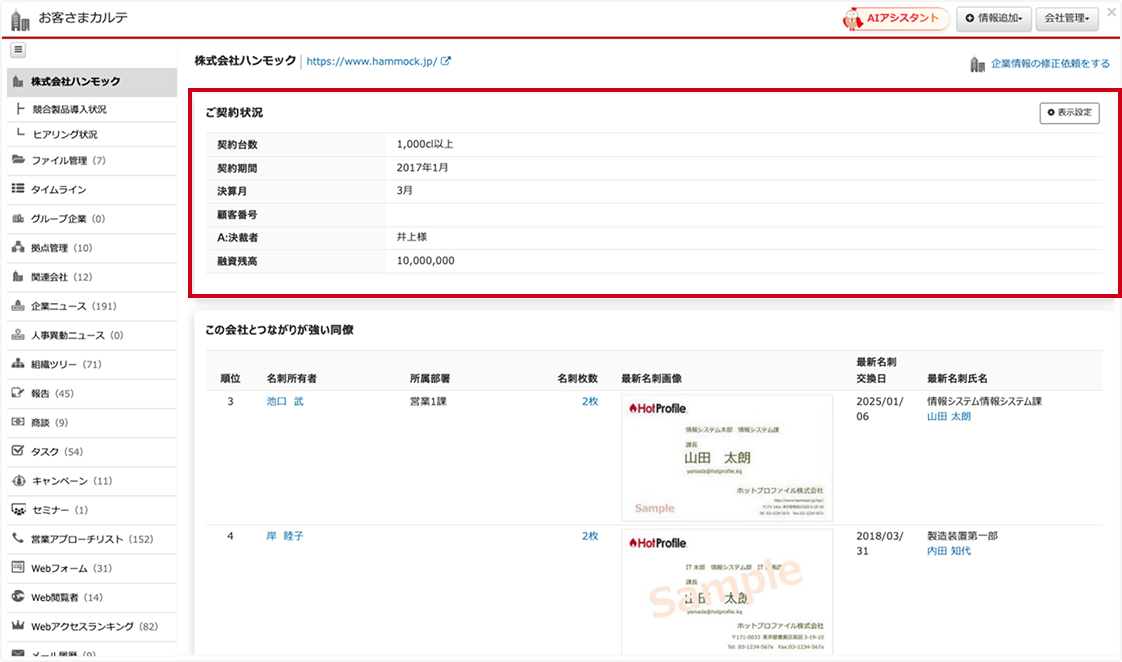The image size is (1122, 662).
Task: Select ヒアリング状況 in the sidebar tree
Action: point(65,134)
